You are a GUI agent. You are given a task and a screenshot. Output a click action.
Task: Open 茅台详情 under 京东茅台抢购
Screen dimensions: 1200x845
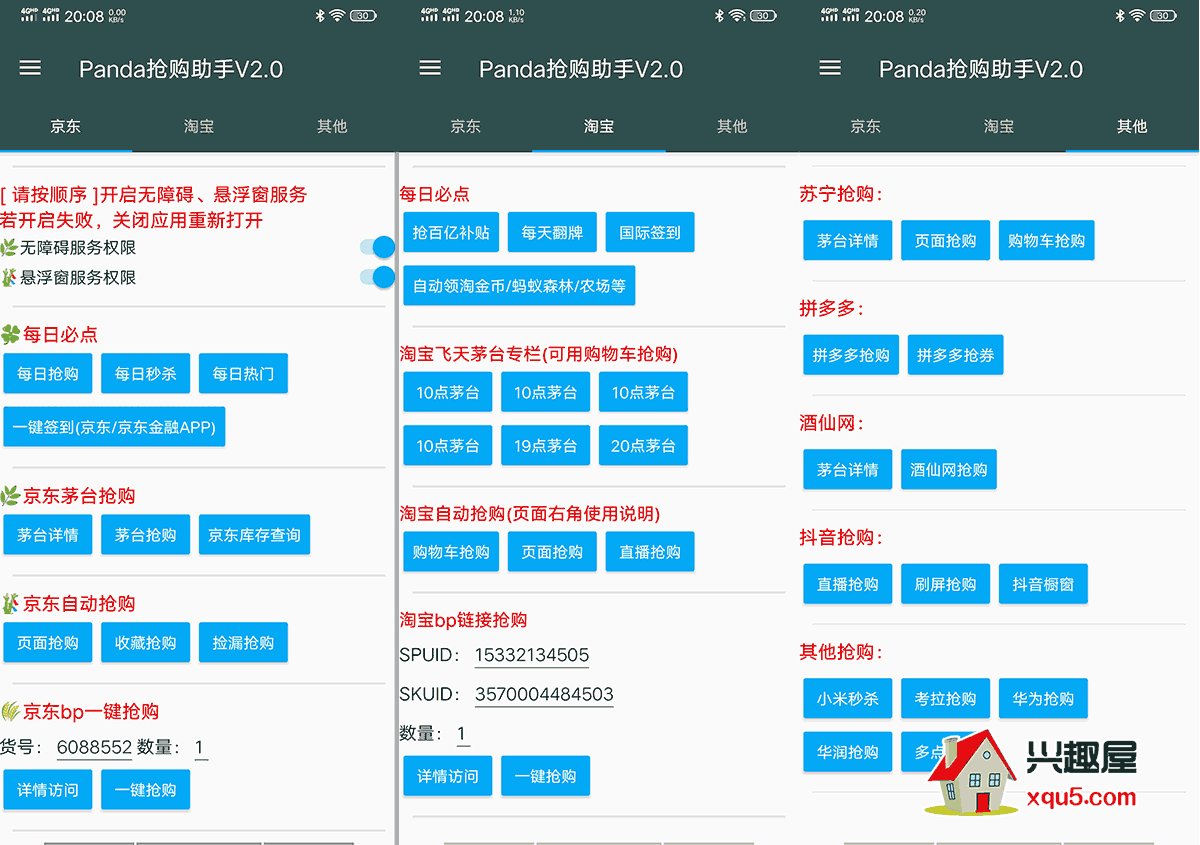click(48, 535)
